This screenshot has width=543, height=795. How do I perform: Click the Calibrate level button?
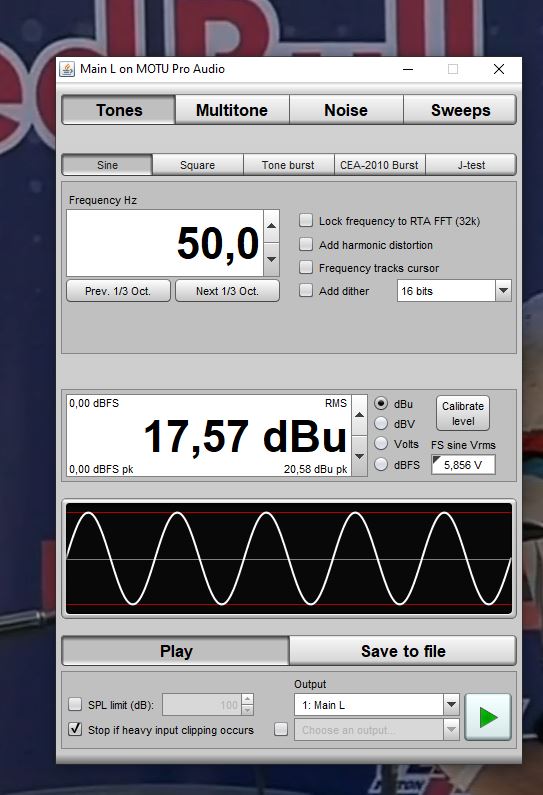[463, 413]
